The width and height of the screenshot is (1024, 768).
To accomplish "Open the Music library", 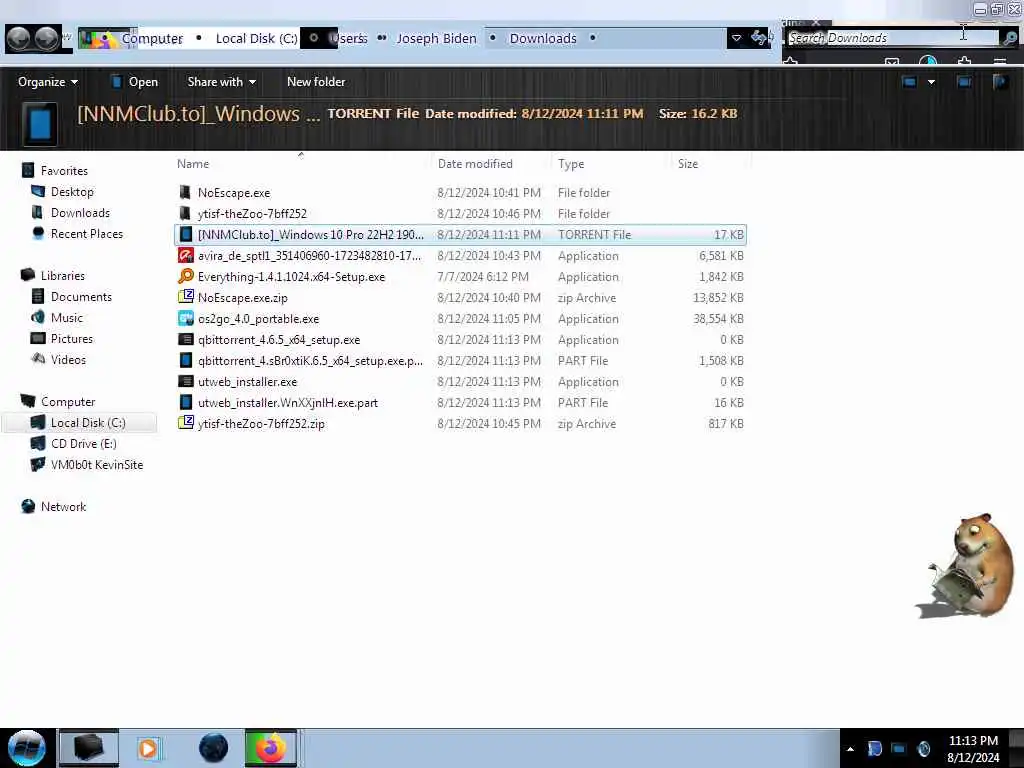I will pos(67,317).
